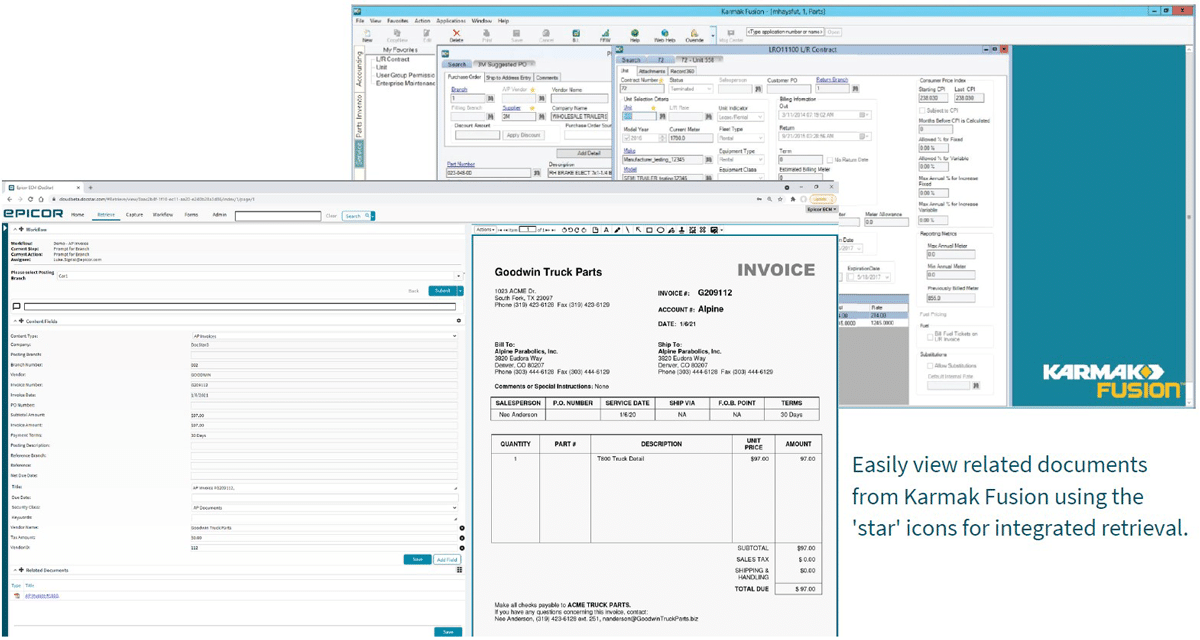Click the Return Branch link in L/R Contract
Viewport: 1200px width, 640px height.
point(832,79)
